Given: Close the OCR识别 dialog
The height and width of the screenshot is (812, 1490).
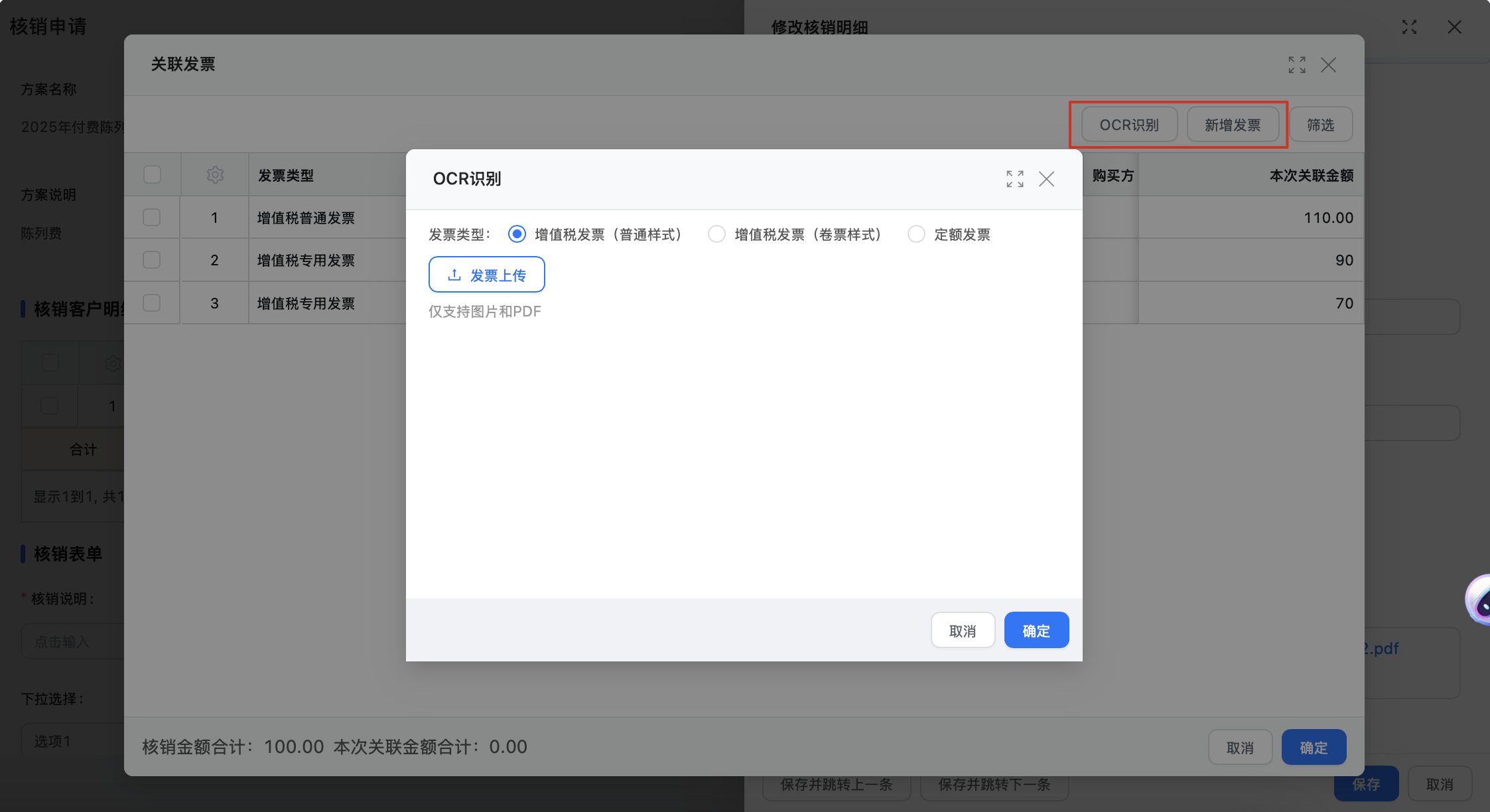Looking at the screenshot, I should 1046,179.
